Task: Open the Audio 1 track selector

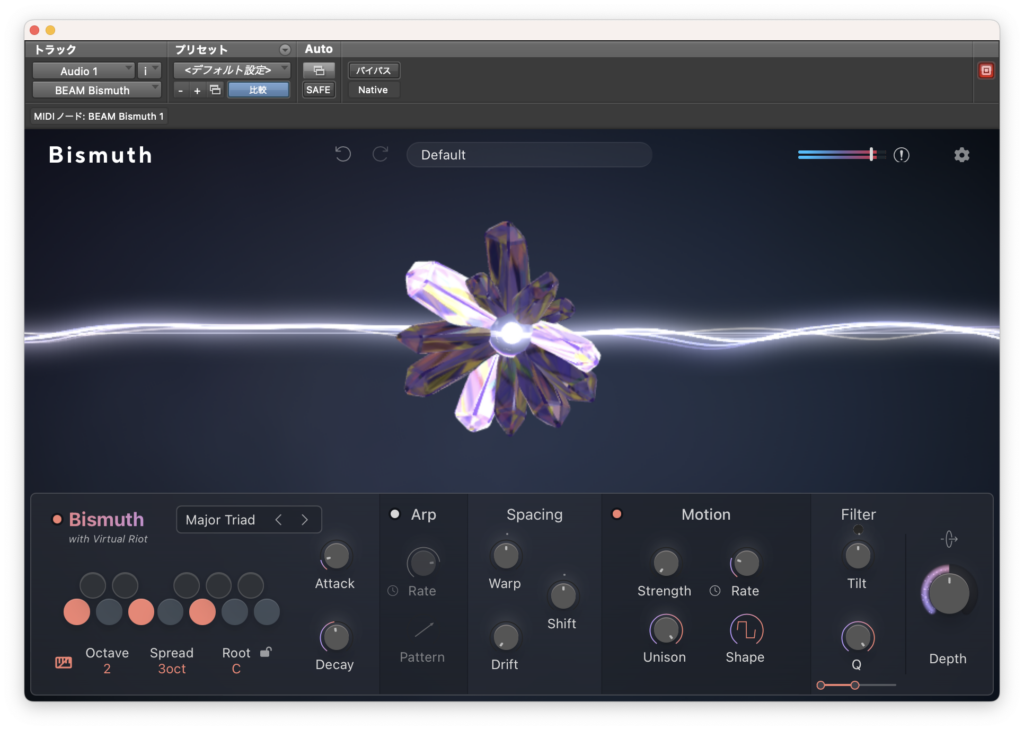Action: point(84,71)
